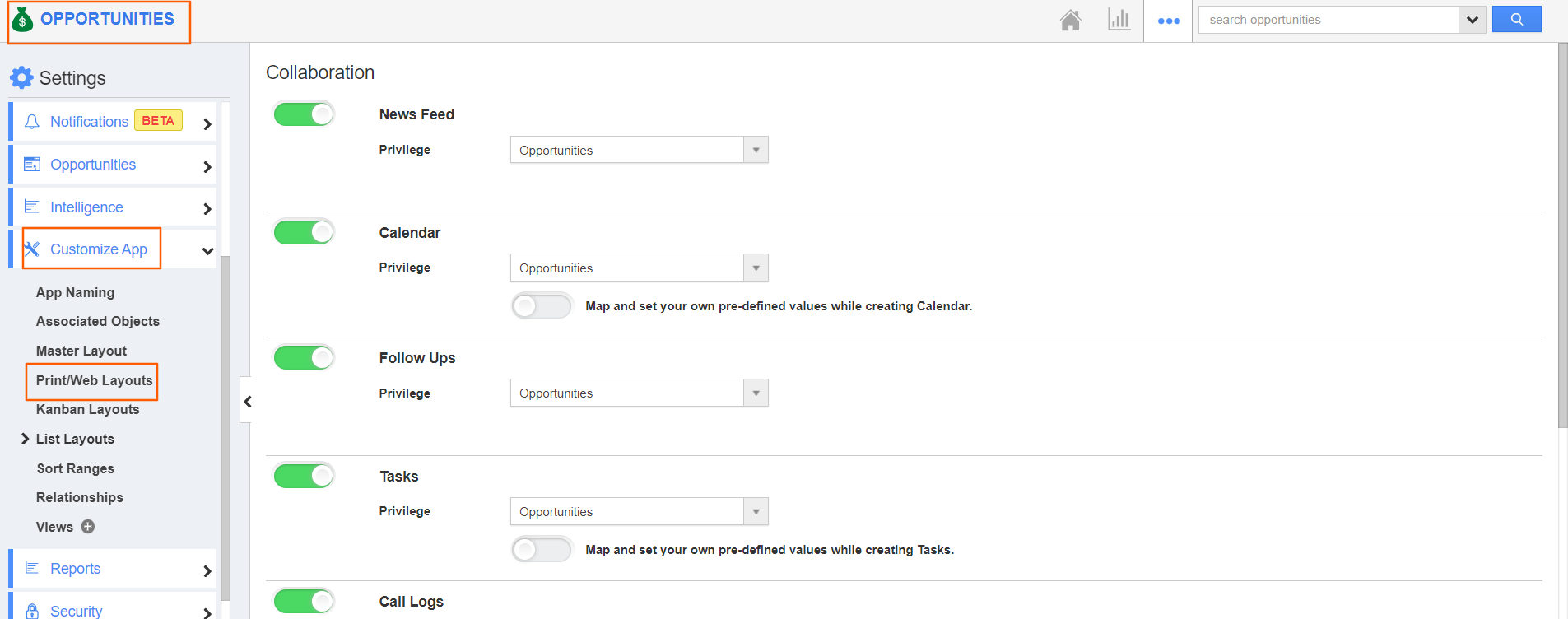The image size is (1568, 619).
Task: Click the Reports section icon
Action: coord(32,568)
